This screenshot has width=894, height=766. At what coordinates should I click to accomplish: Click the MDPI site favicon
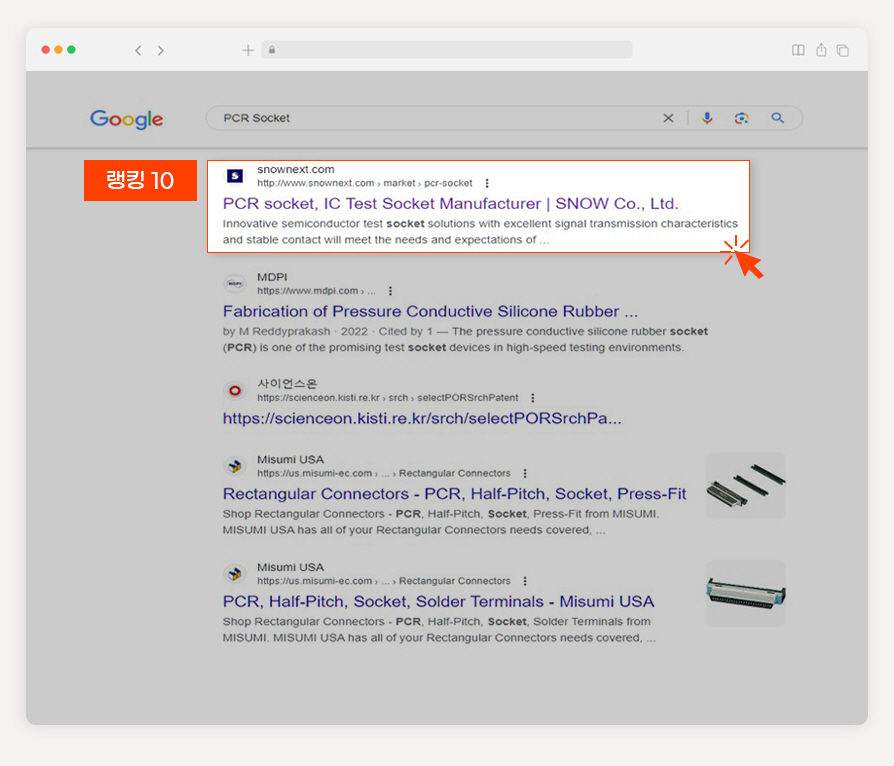pyautogui.click(x=234, y=283)
